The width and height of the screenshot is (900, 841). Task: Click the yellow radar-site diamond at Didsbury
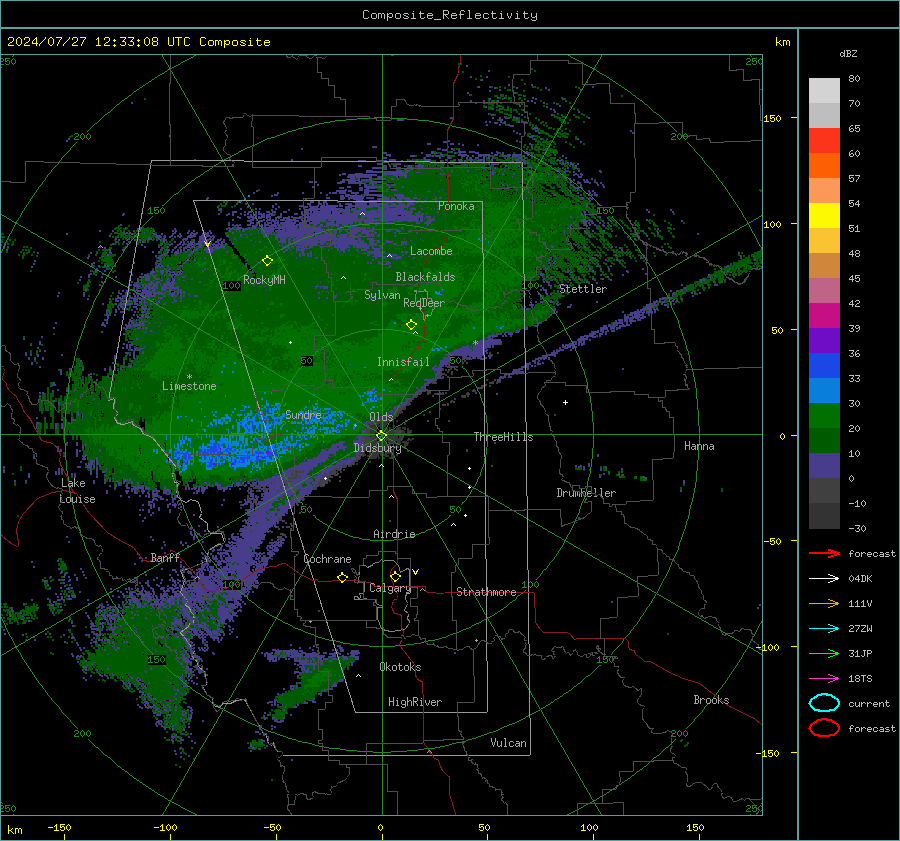(x=381, y=436)
